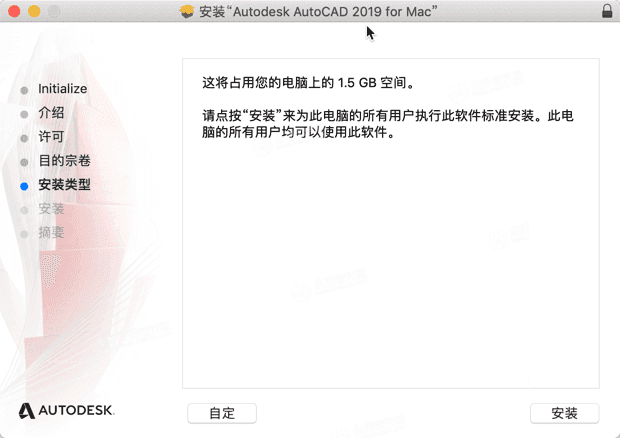This screenshot has height=438, width=620.
Task: Select the highlighted 安装类型 step label
Action: click(65, 185)
